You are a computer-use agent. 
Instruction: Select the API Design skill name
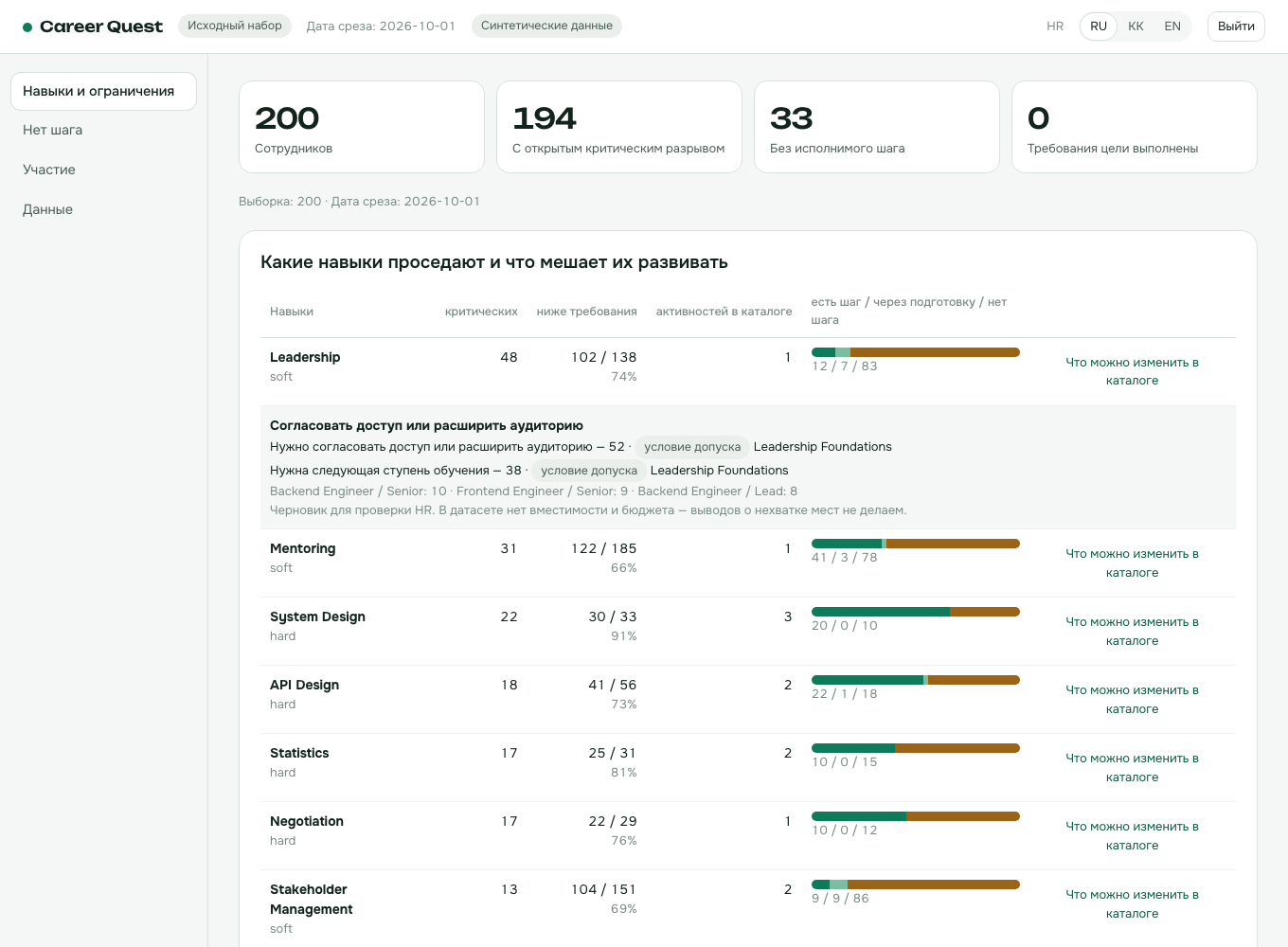pos(304,685)
